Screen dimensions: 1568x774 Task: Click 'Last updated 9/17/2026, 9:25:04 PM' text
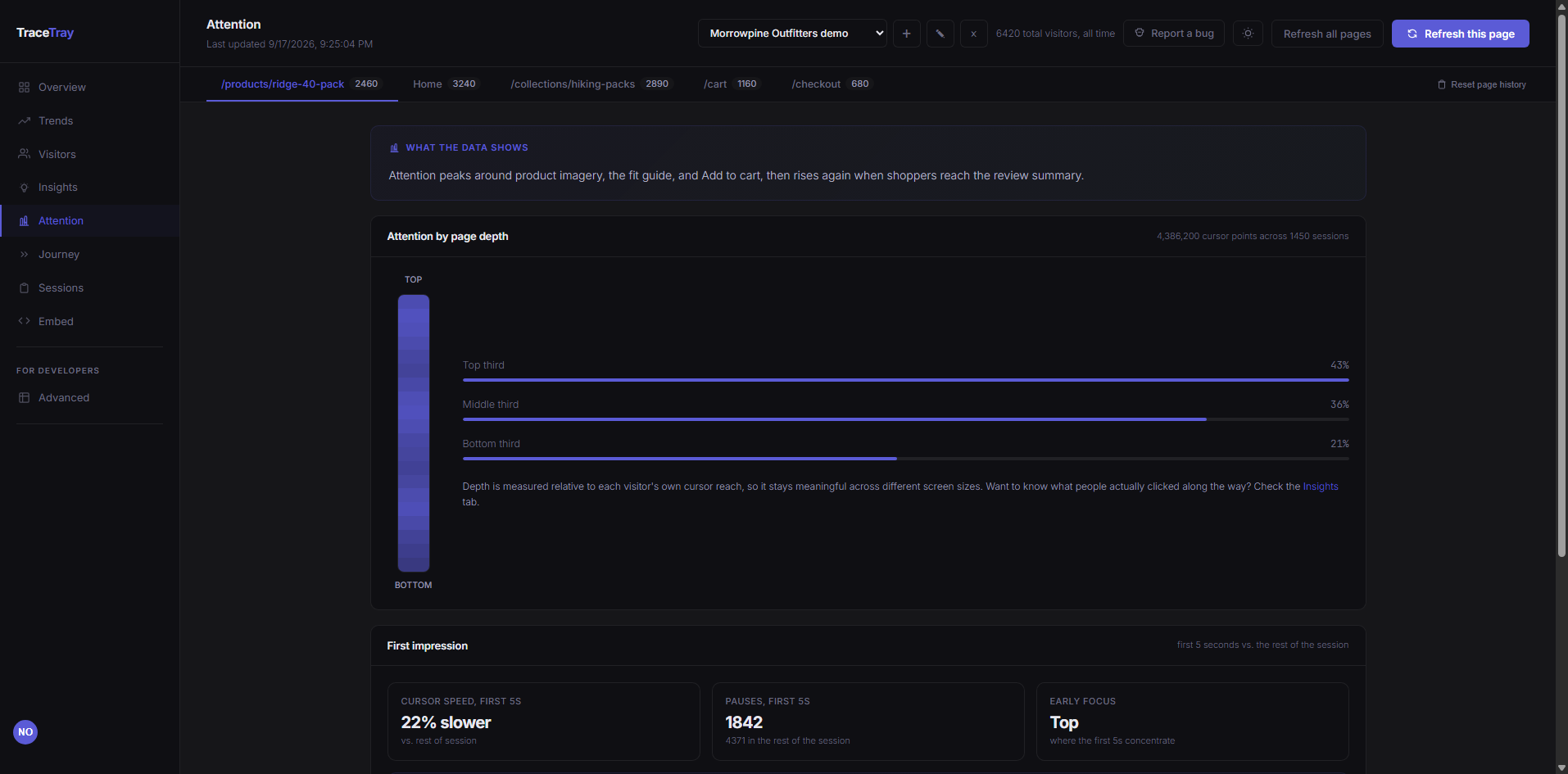(x=289, y=44)
